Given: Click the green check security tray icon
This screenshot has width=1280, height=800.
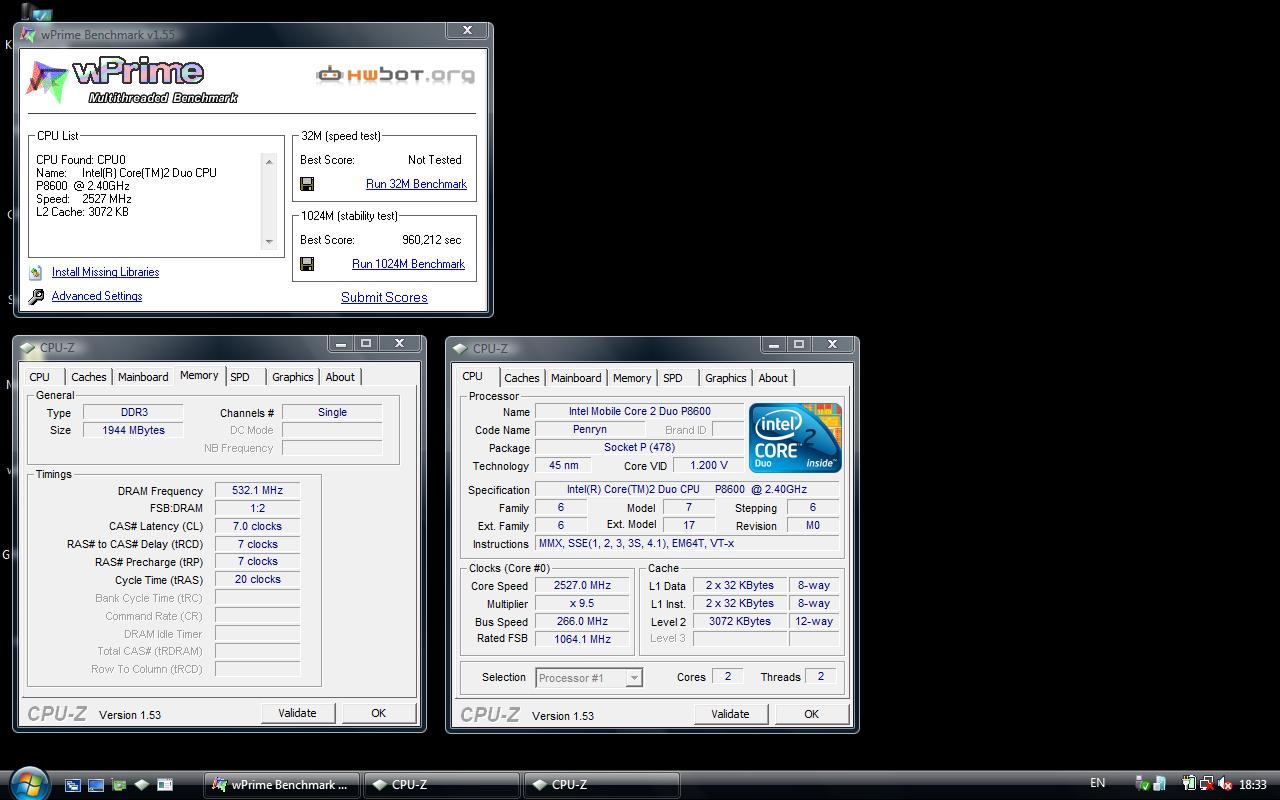Looking at the screenshot, I should click(x=1143, y=785).
